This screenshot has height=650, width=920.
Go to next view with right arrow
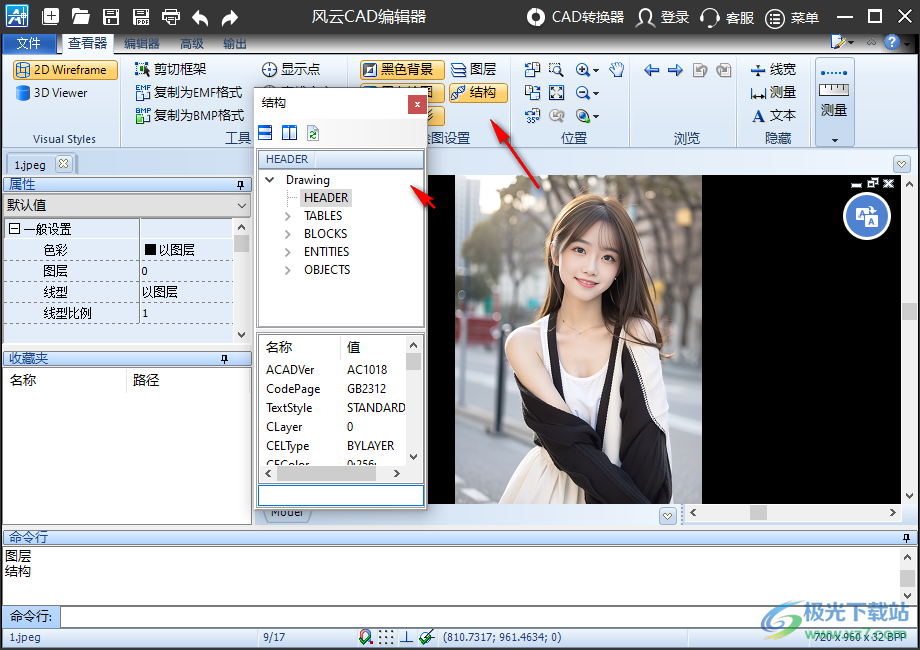(675, 70)
